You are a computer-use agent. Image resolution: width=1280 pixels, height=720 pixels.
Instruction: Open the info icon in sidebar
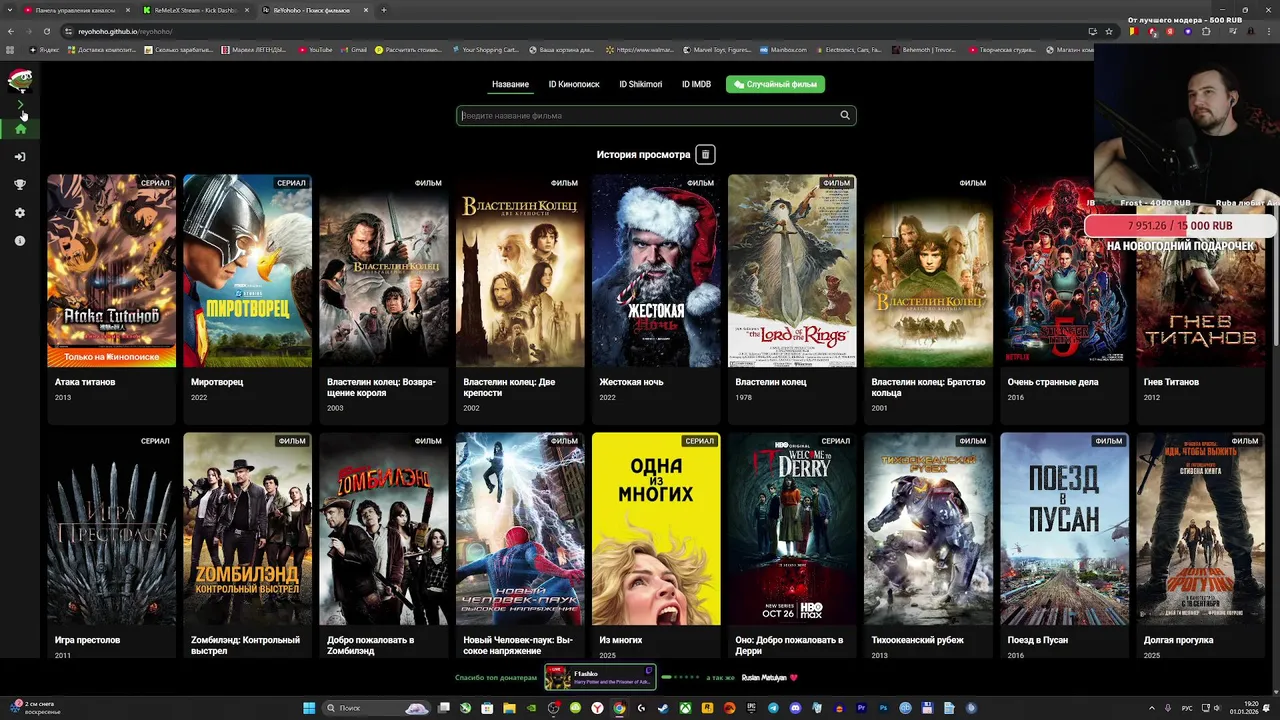click(x=20, y=240)
